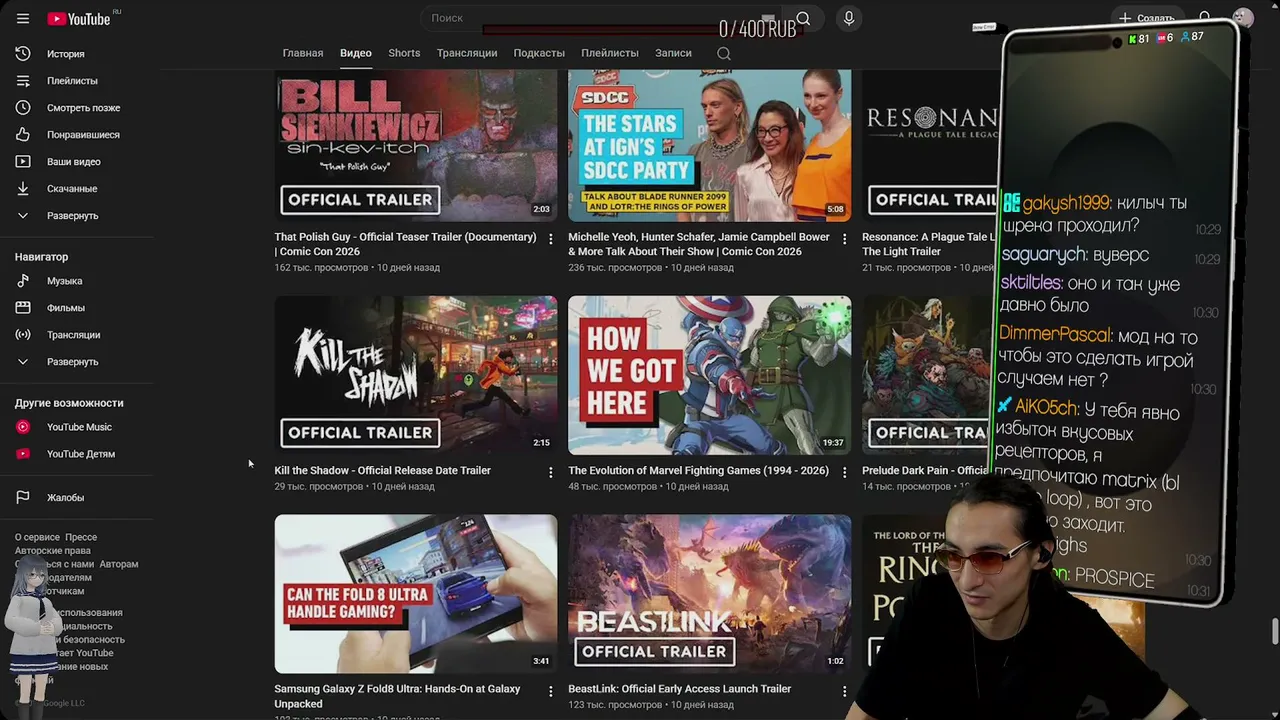Play the Kill the Shadow thumbnail

click(x=416, y=375)
